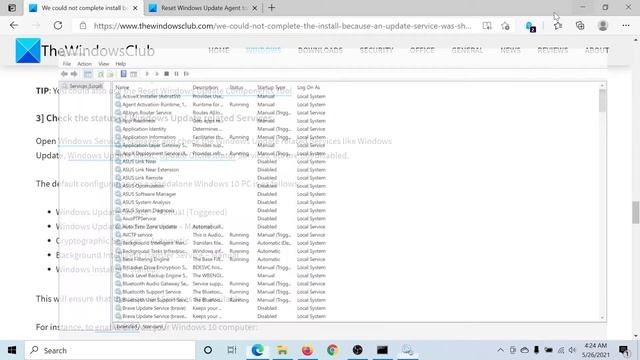Click the Pause Service icon

coord(176,74)
